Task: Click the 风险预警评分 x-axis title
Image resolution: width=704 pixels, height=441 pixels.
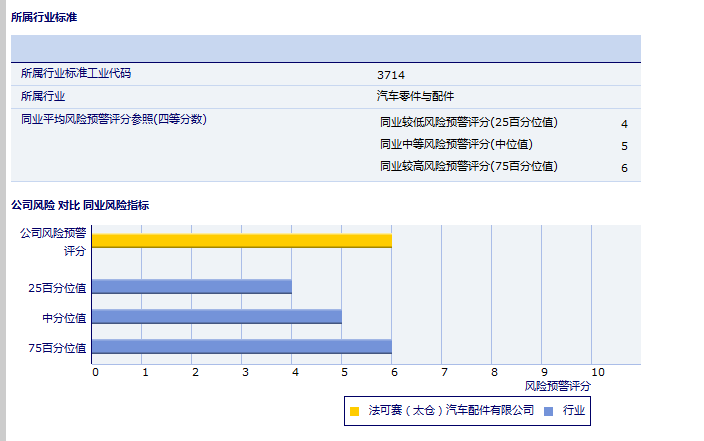Action: click(x=558, y=385)
